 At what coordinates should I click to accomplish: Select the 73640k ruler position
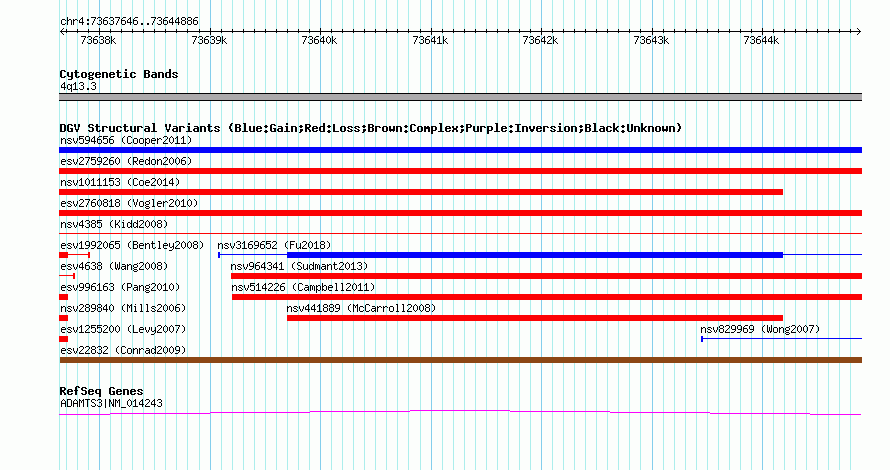tap(319, 40)
